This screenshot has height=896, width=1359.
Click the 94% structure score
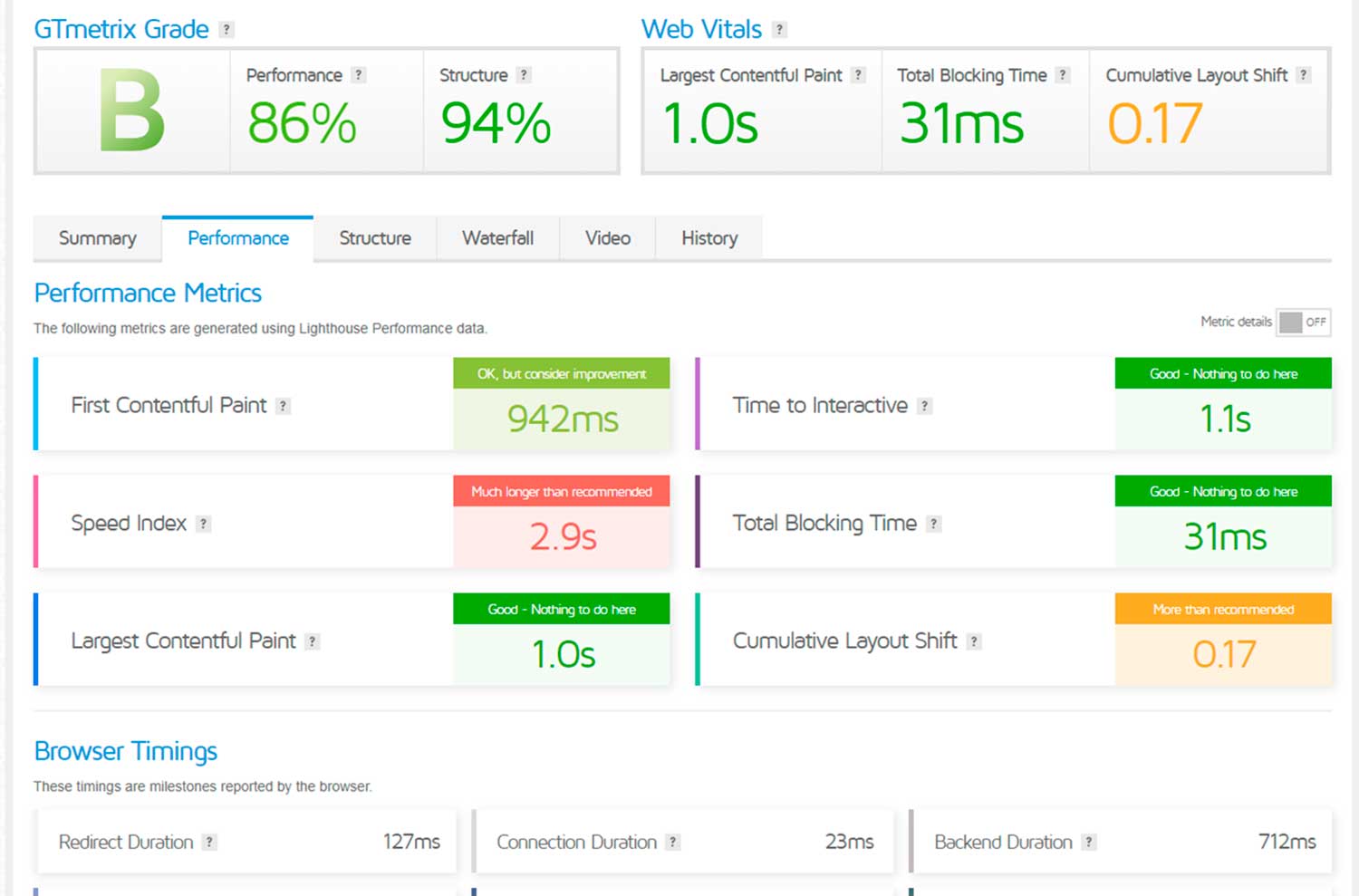496,123
